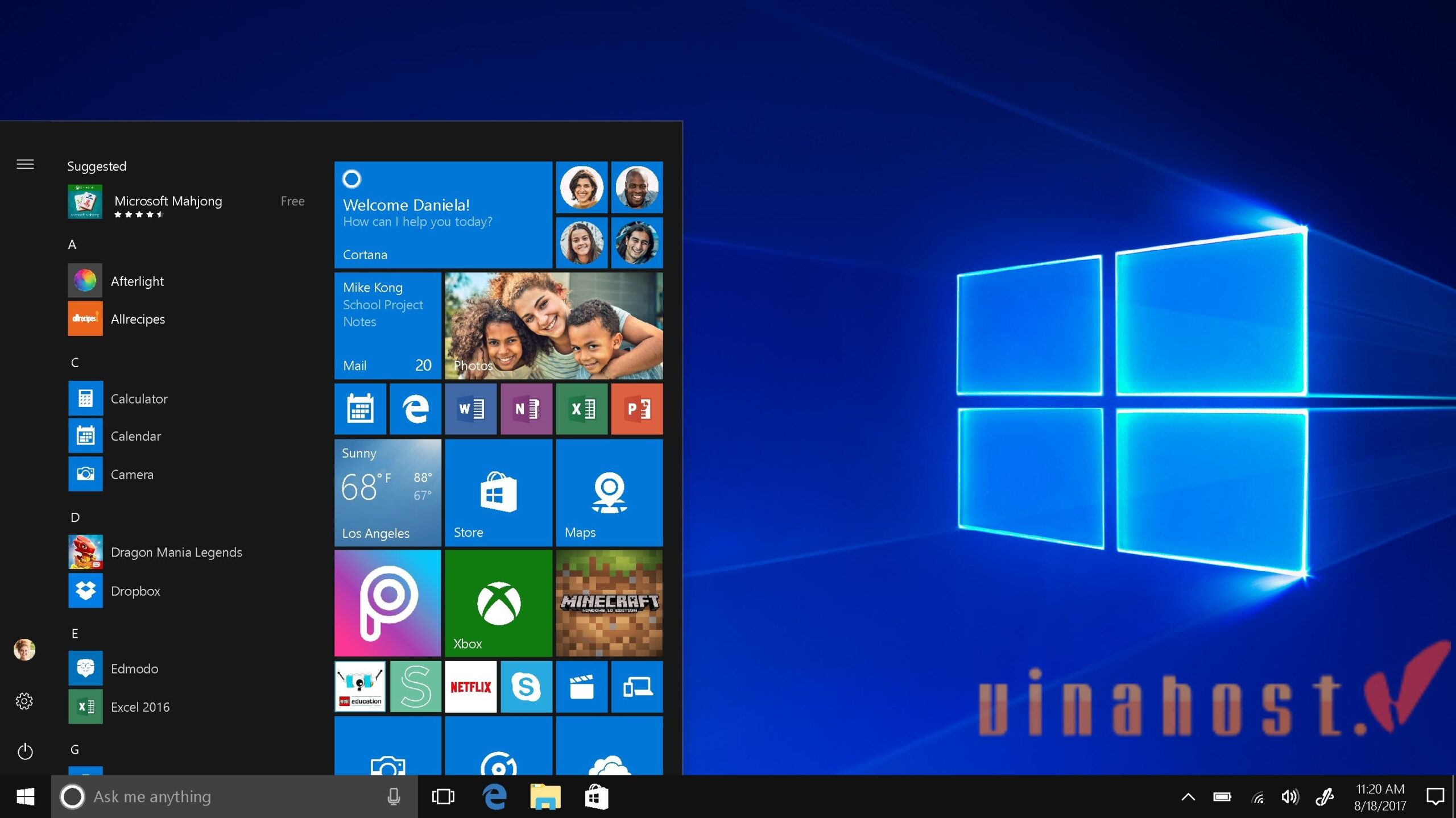
Task: Click the letter G group header
Action: (75, 749)
